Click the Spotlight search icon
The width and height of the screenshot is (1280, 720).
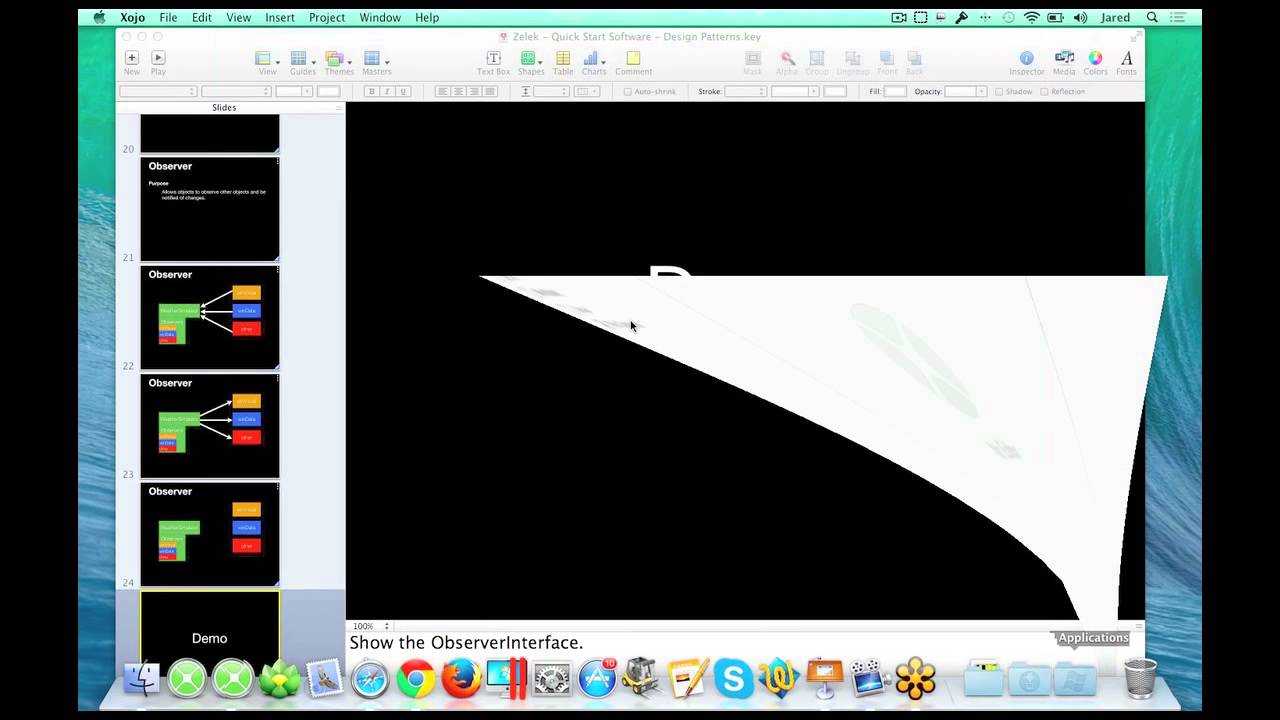pyautogui.click(x=1152, y=17)
